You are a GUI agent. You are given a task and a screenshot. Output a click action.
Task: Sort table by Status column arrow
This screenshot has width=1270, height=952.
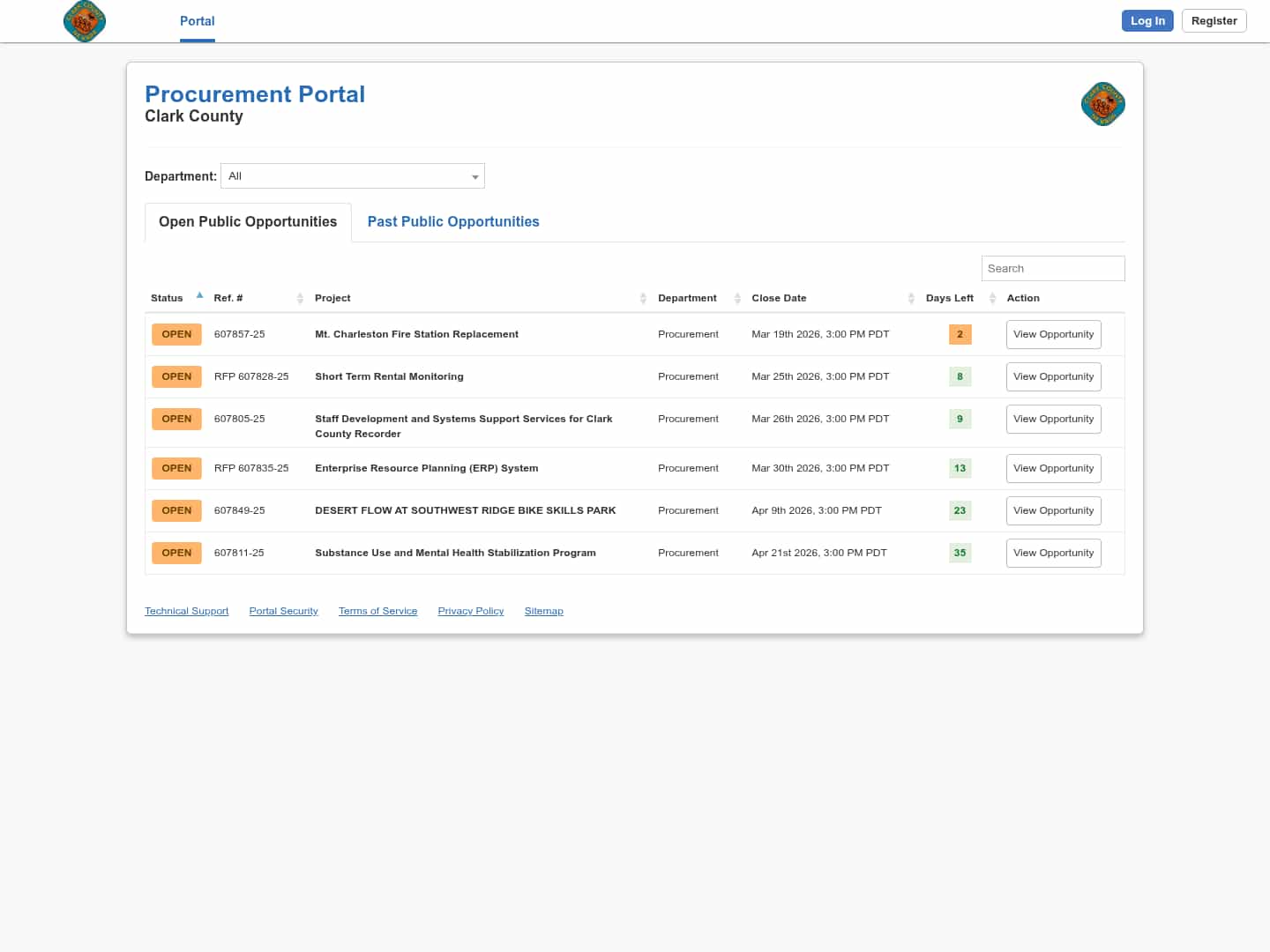click(x=199, y=296)
